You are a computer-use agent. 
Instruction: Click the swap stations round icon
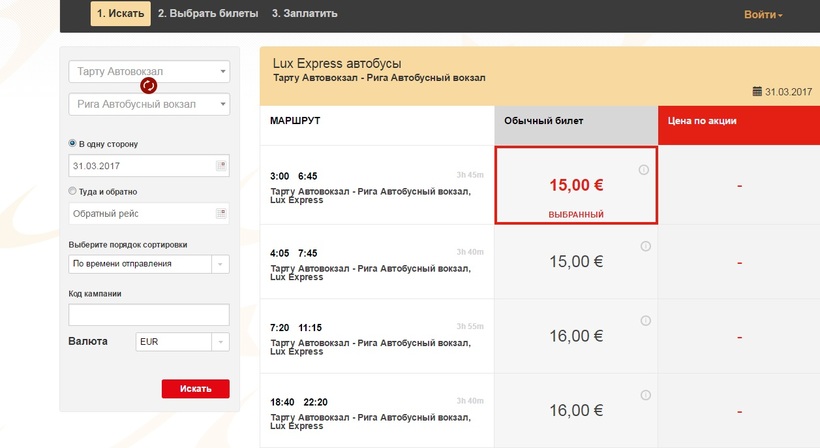(x=148, y=86)
